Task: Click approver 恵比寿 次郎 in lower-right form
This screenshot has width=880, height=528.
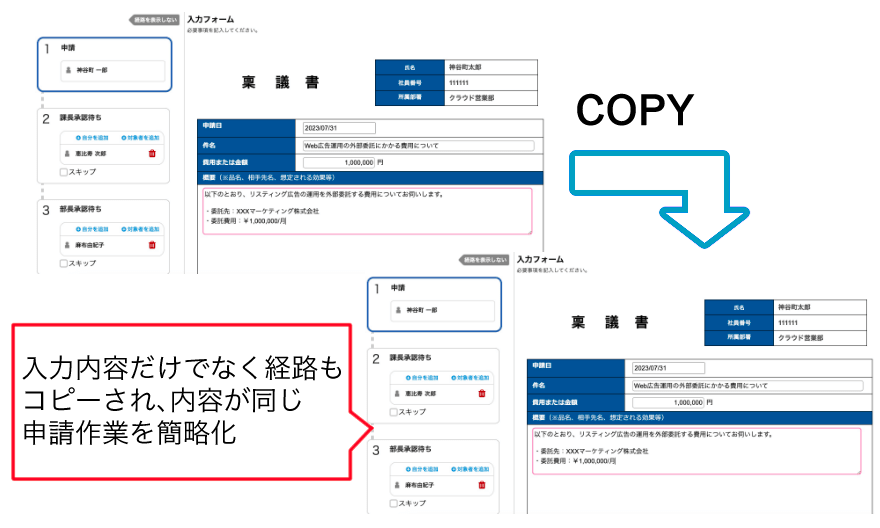Action: tap(421, 393)
